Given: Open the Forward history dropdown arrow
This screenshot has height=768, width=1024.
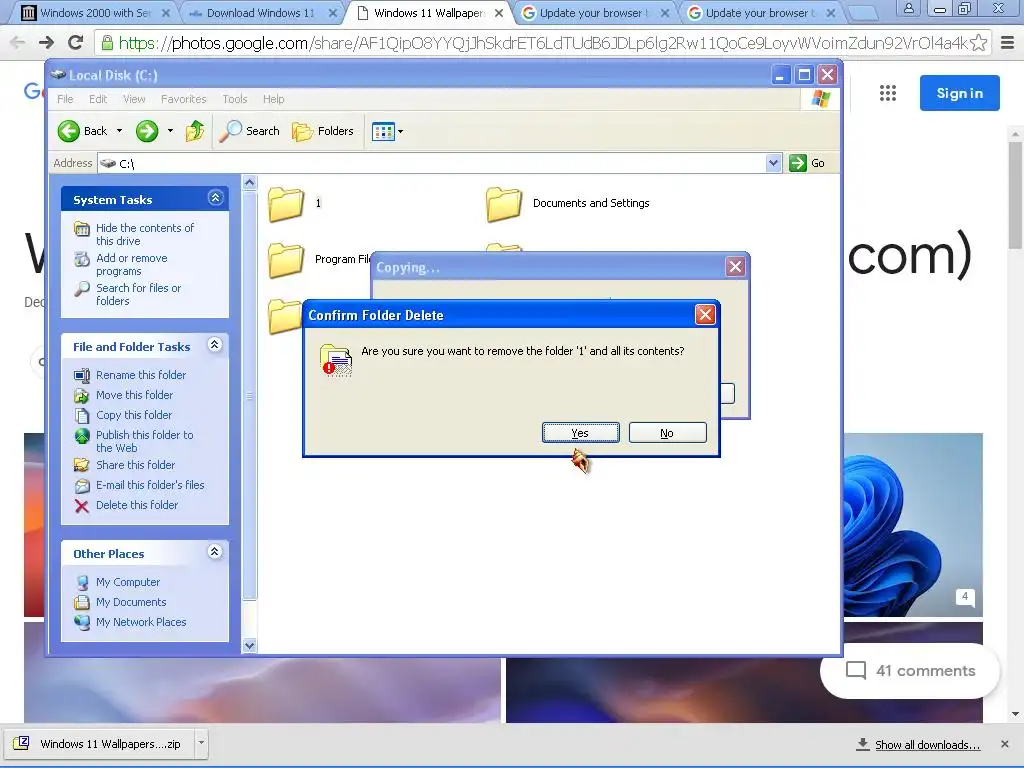Looking at the screenshot, I should pyautogui.click(x=170, y=131).
